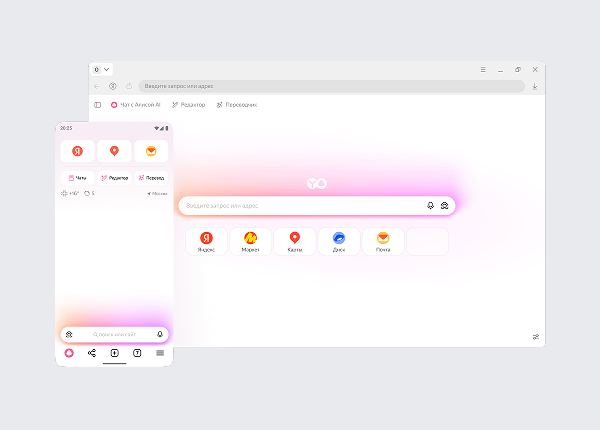Open Редактор button on the phone
The image size is (600, 430).
[114, 178]
